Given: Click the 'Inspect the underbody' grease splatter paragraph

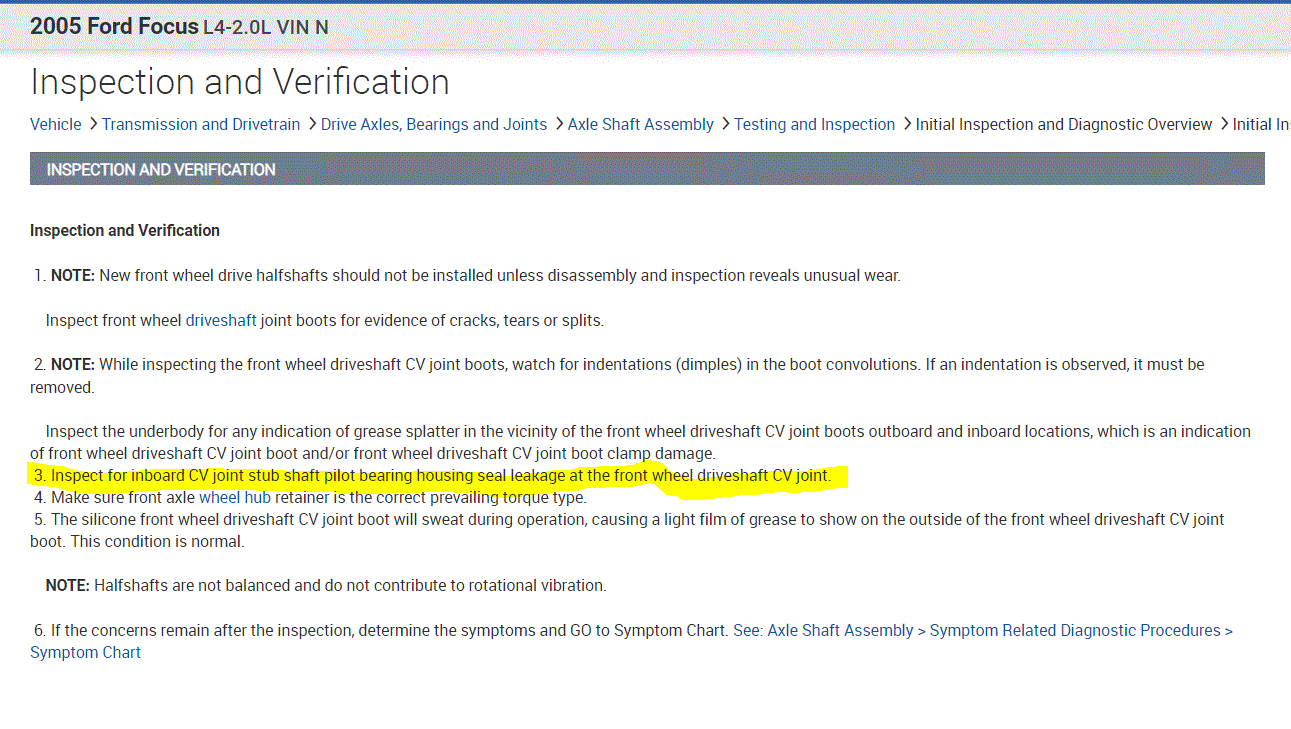Looking at the screenshot, I should tap(640, 442).
